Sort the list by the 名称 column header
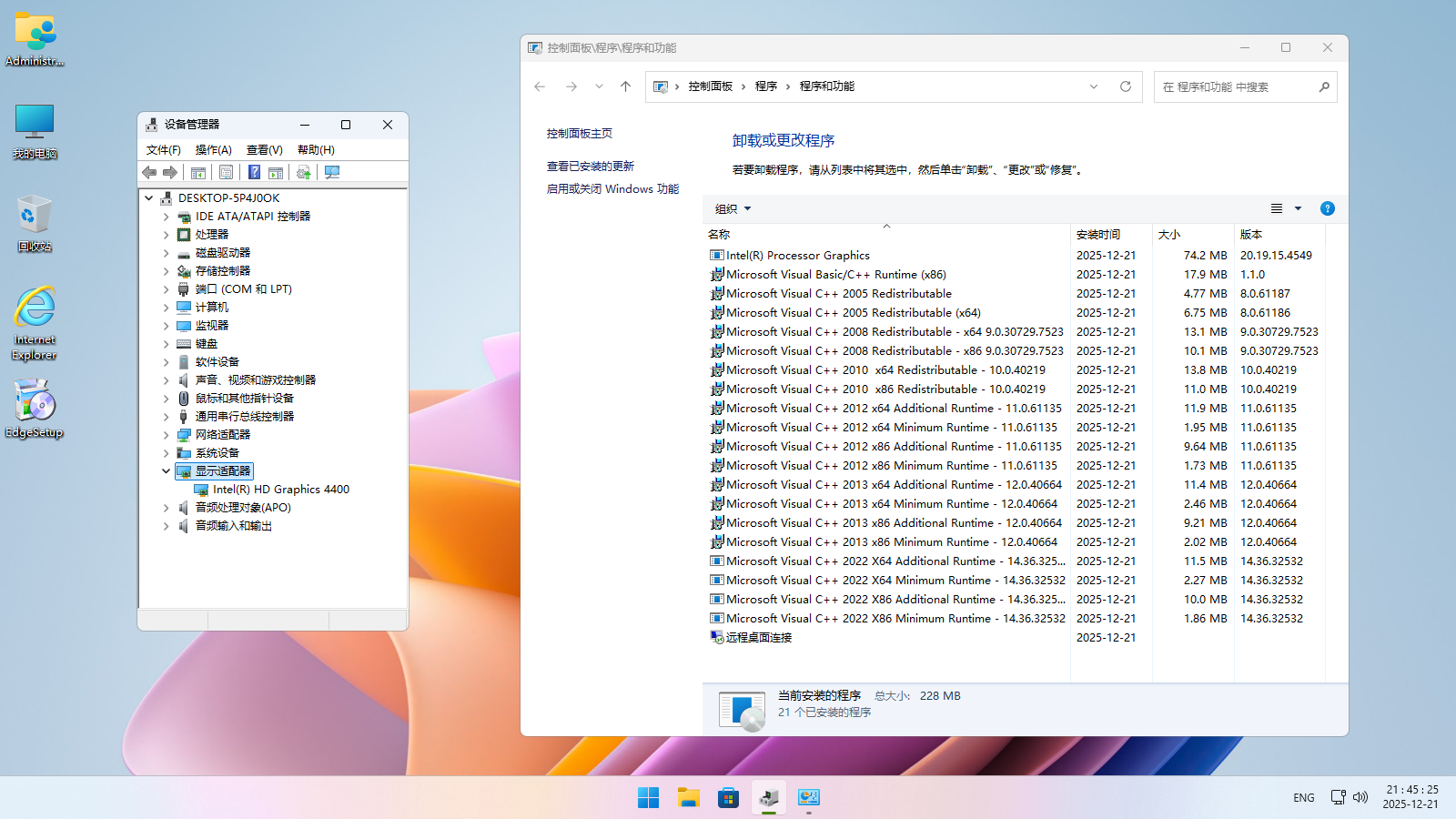Image resolution: width=1456 pixels, height=819 pixels. 887,235
